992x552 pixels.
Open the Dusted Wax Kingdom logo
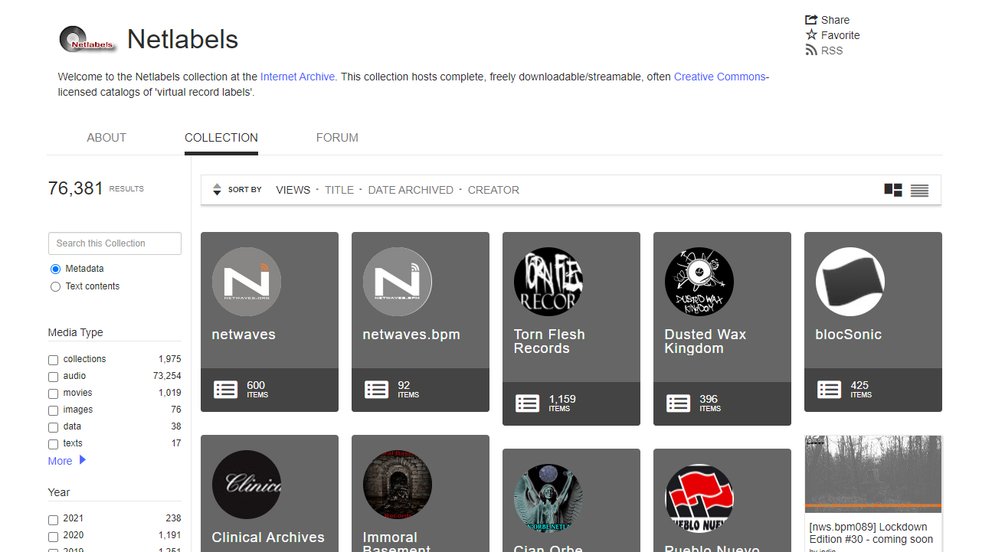pyautogui.click(x=699, y=282)
